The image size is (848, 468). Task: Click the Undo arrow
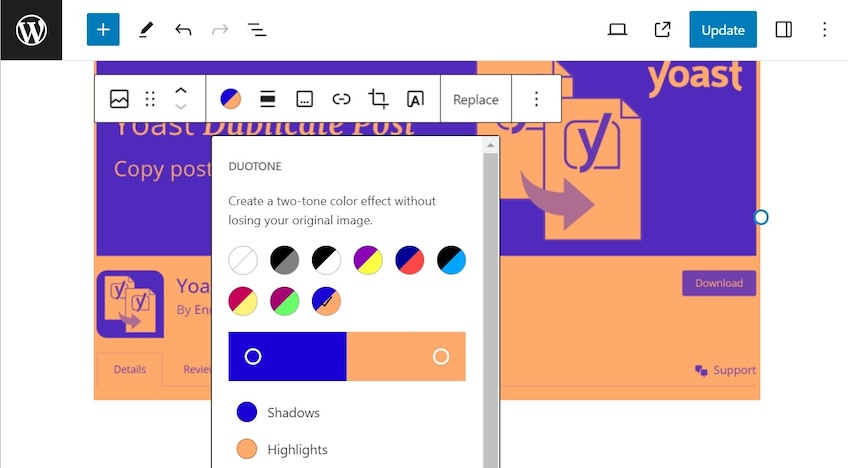tap(183, 30)
